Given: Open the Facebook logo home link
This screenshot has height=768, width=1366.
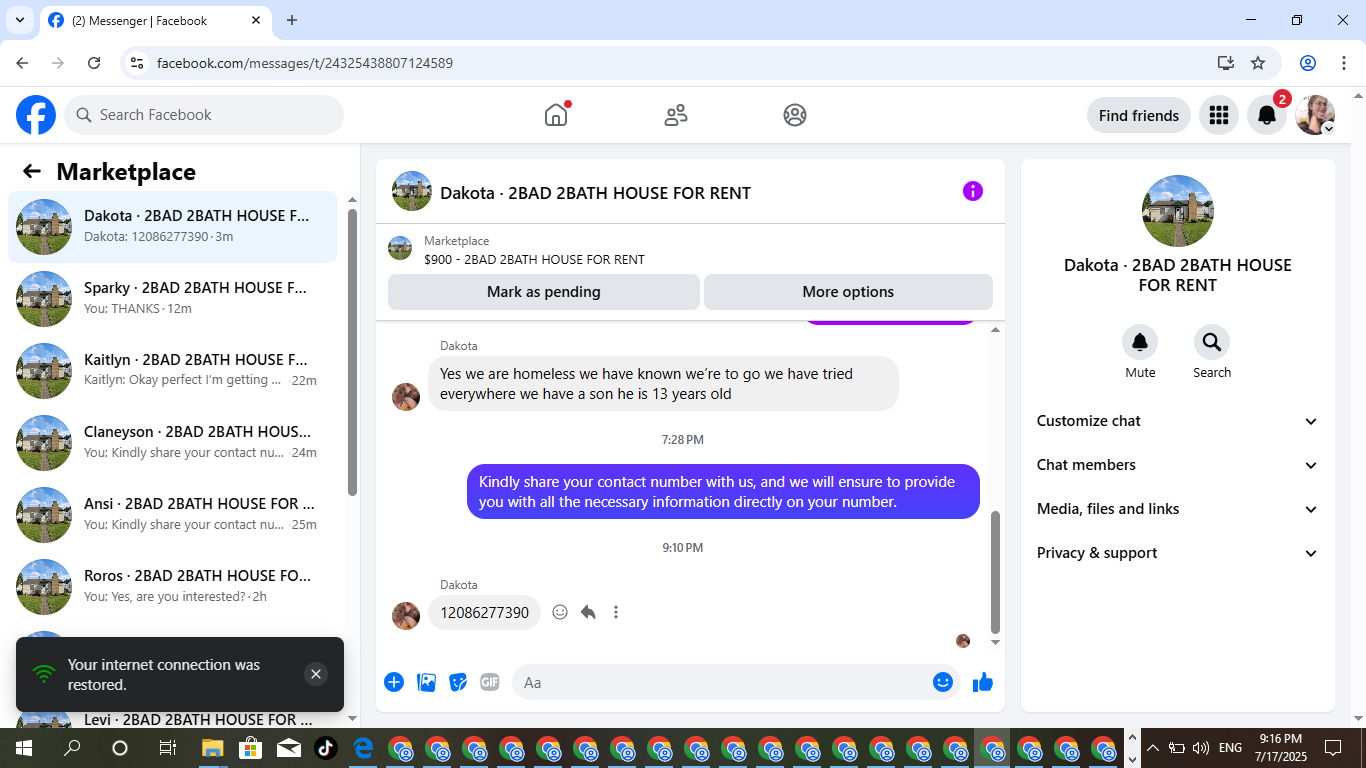Looking at the screenshot, I should pos(36,115).
